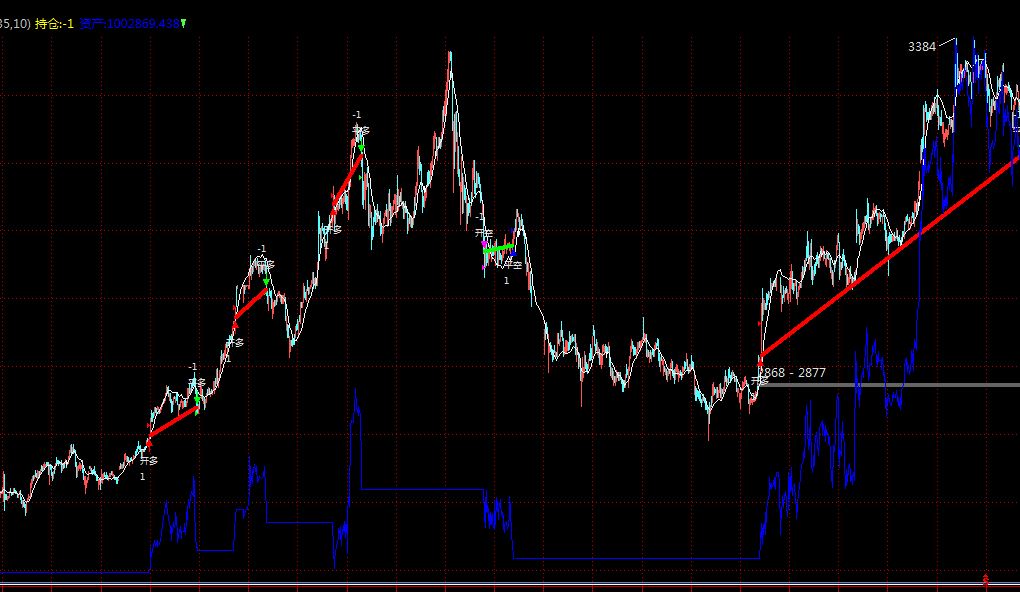Click the lowest 开多 marker labeled 1
This screenshot has width=1020, height=592.
148,461
